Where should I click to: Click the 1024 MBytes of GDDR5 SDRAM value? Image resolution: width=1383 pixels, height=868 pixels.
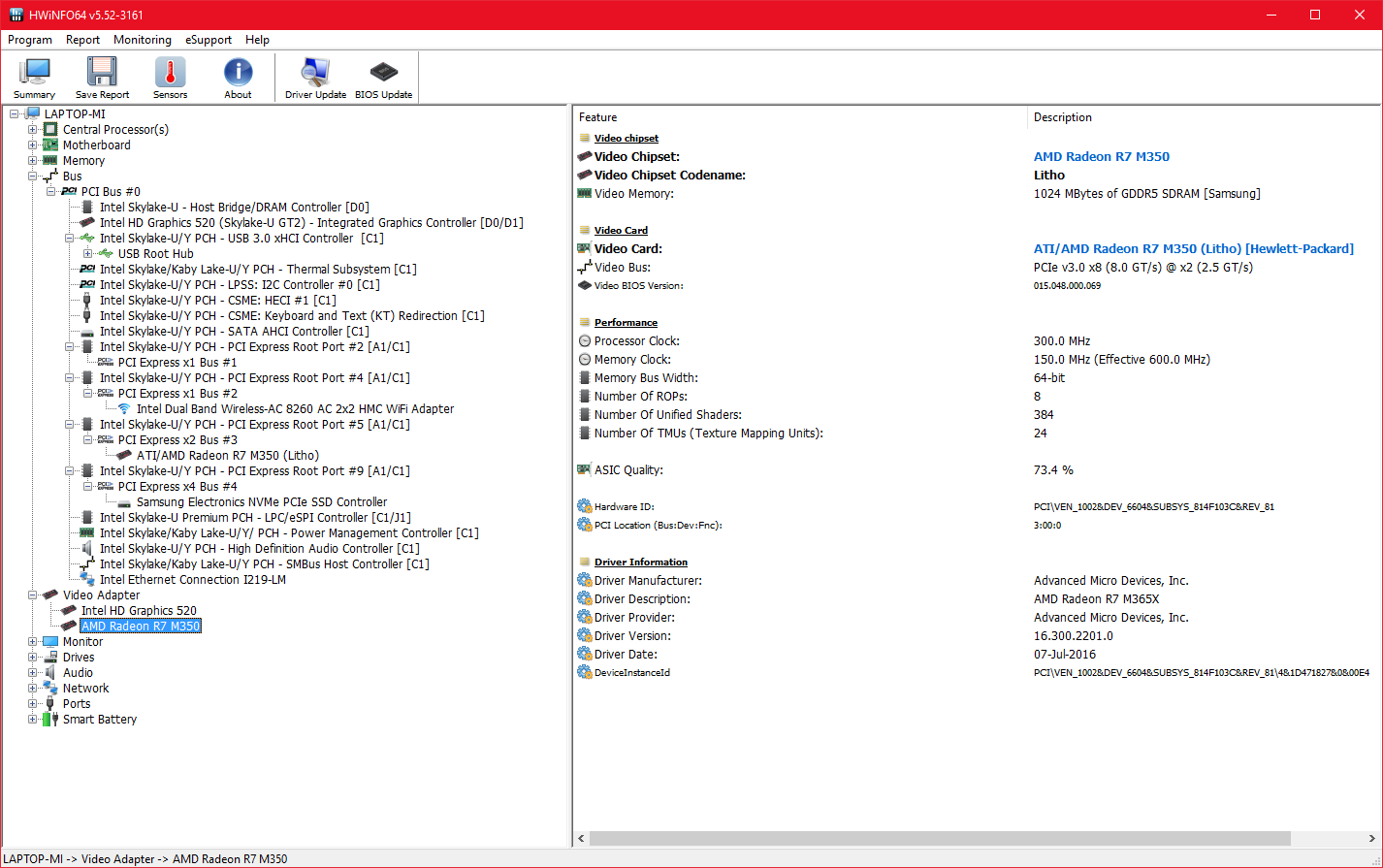(1147, 193)
